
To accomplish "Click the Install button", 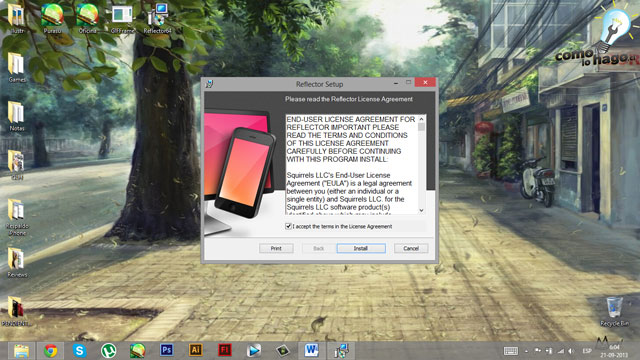I will tap(361, 248).
